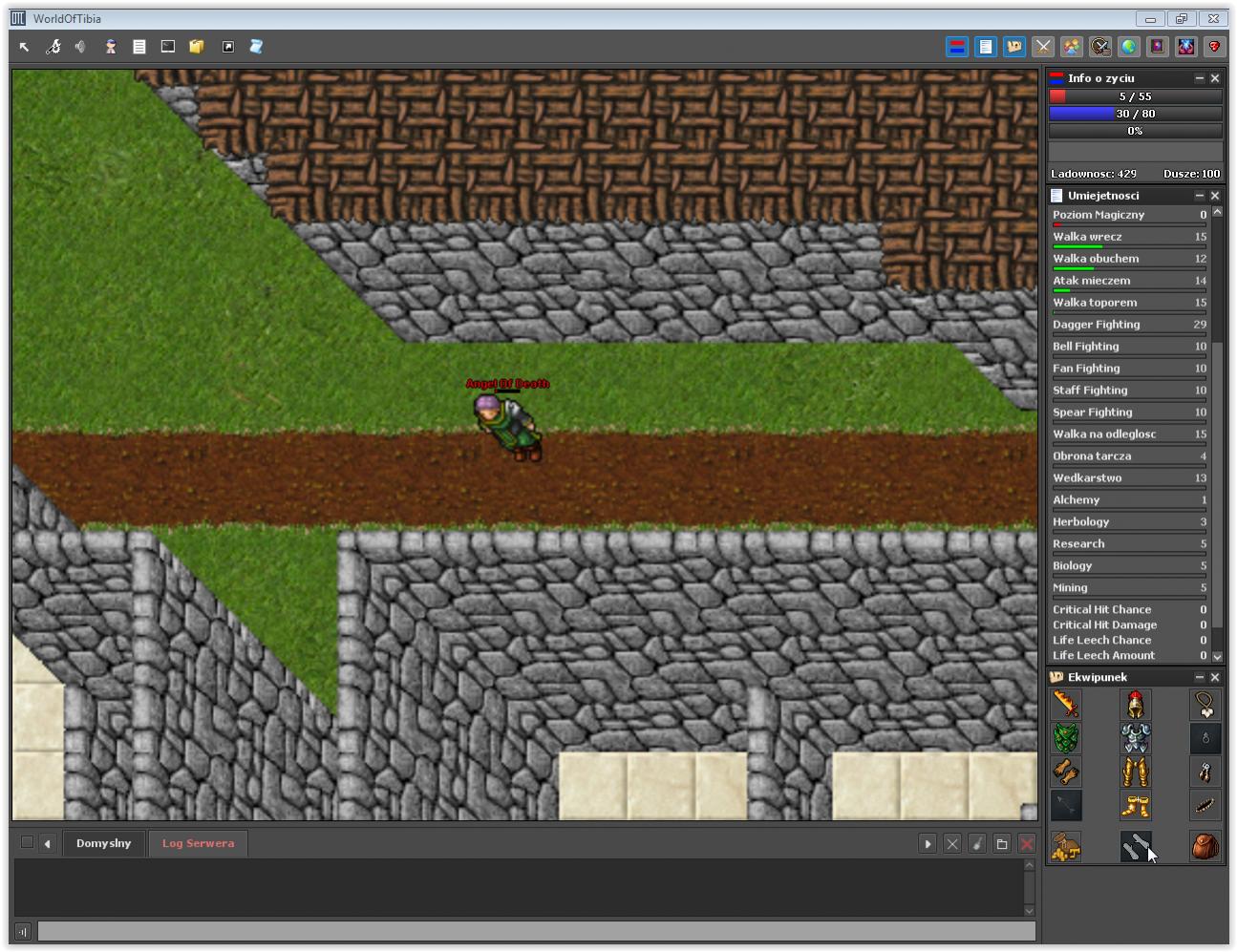The width and height of the screenshot is (1237, 952).
Task: Close the Info o zyciu panel
Action: 1215,78
